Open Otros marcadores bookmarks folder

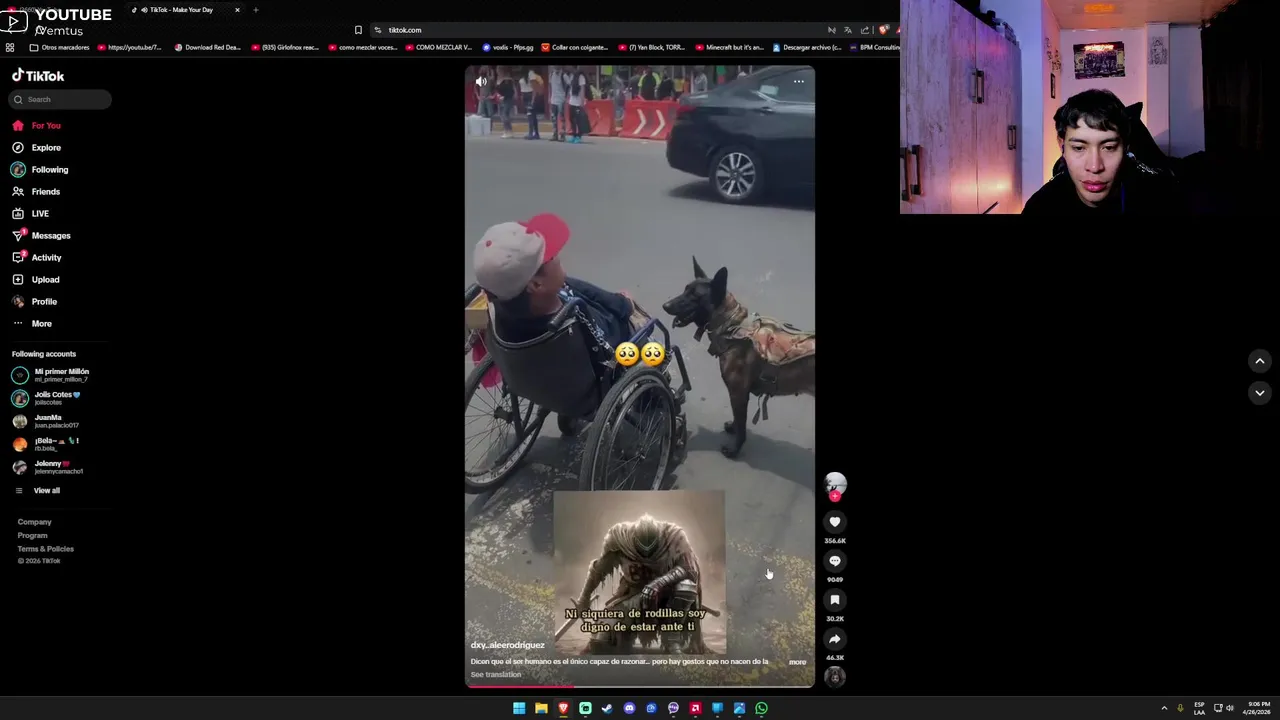(x=60, y=47)
